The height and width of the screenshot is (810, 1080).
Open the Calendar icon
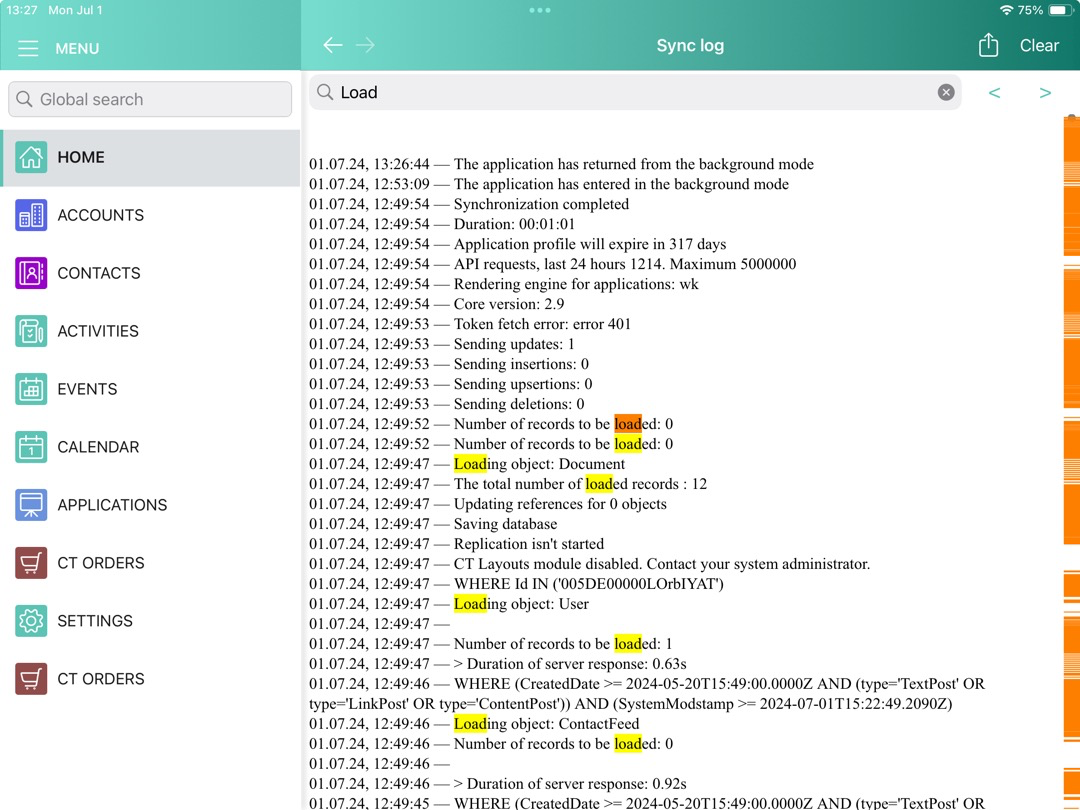click(30, 447)
